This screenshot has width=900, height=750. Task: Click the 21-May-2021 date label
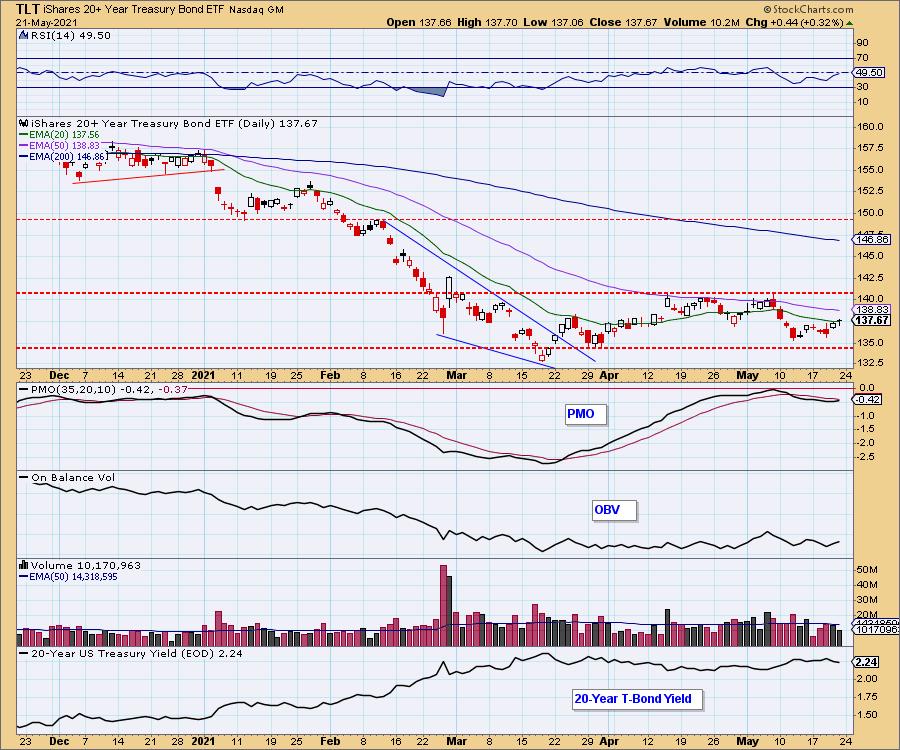(x=44, y=22)
